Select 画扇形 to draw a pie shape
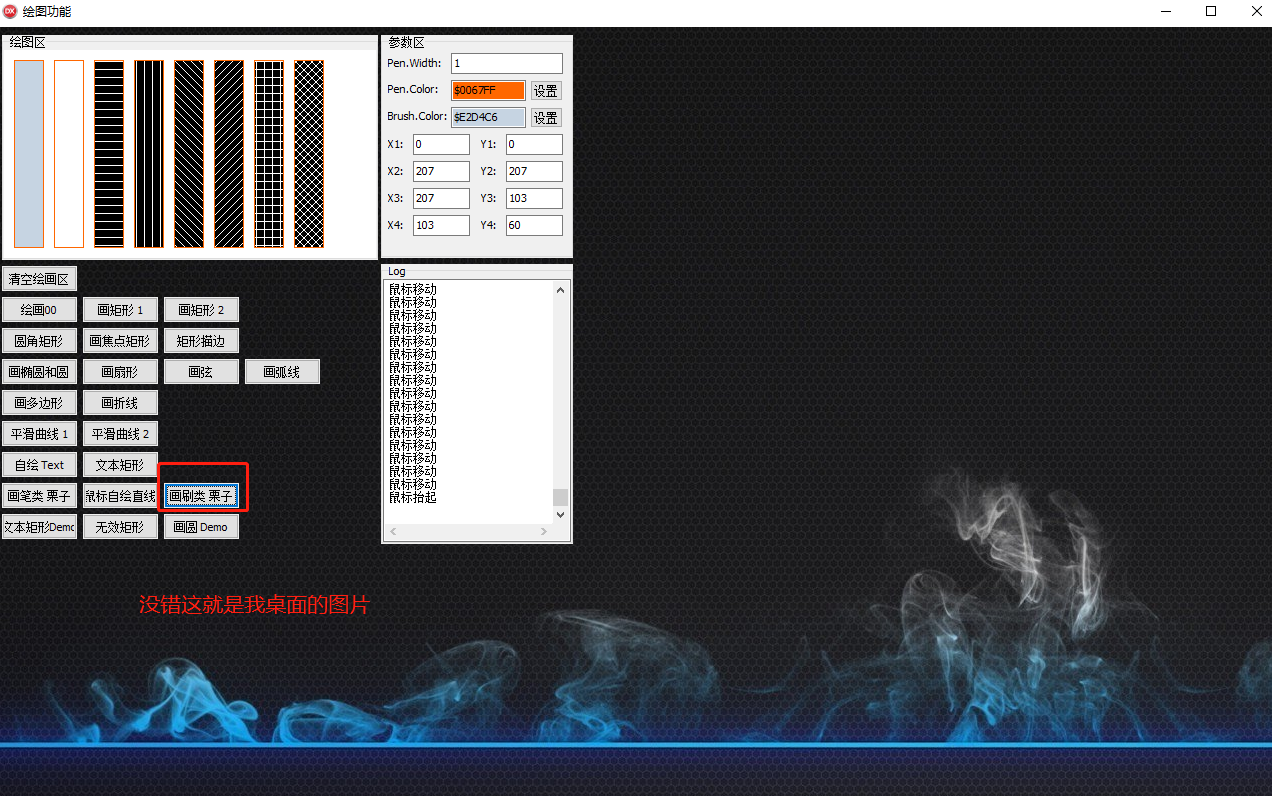The height and width of the screenshot is (796, 1272). coord(119,371)
